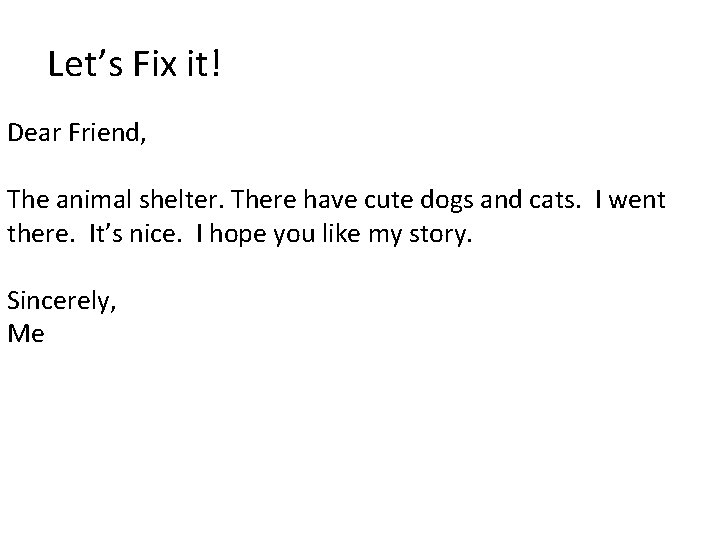This screenshot has height=540, width=720.
Task: Click the 'Sincerely,' closing line
Action: [62, 301]
